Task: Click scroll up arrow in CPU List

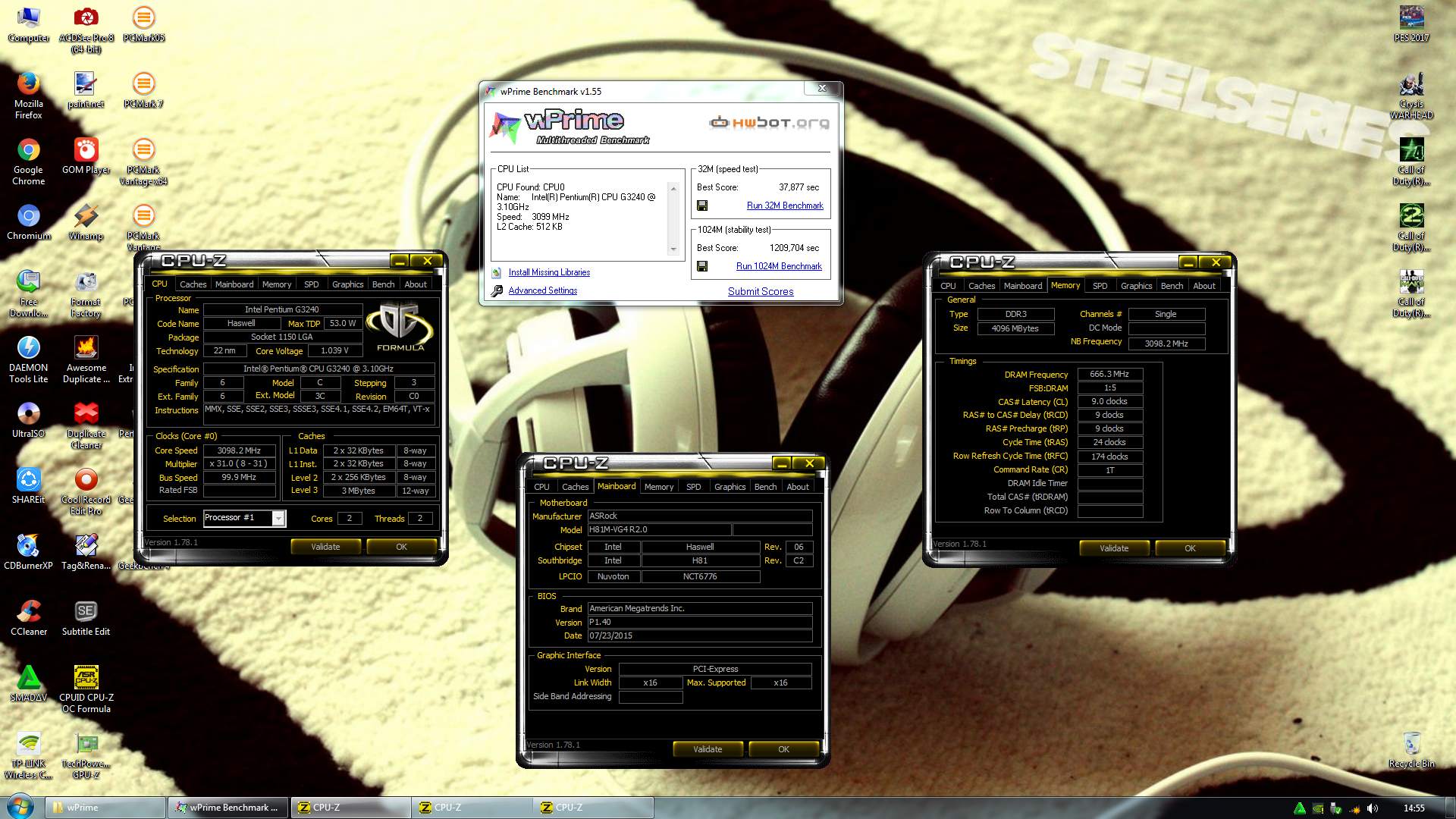Action: [673, 187]
